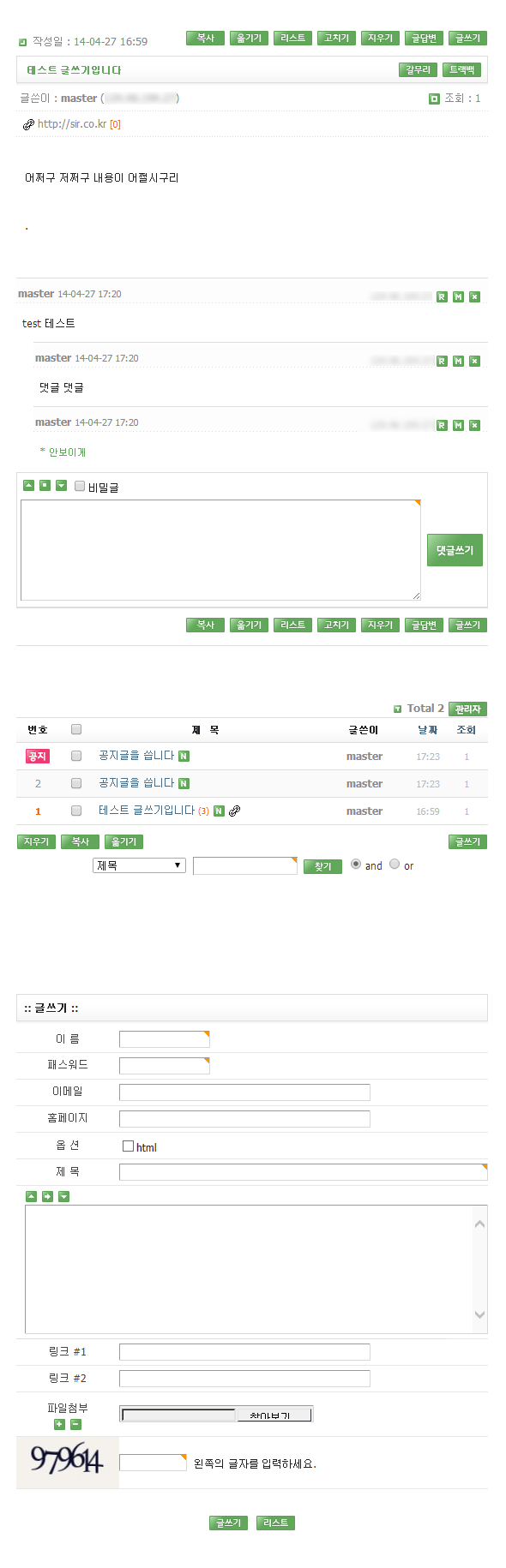Click into the comment textarea

point(220,550)
